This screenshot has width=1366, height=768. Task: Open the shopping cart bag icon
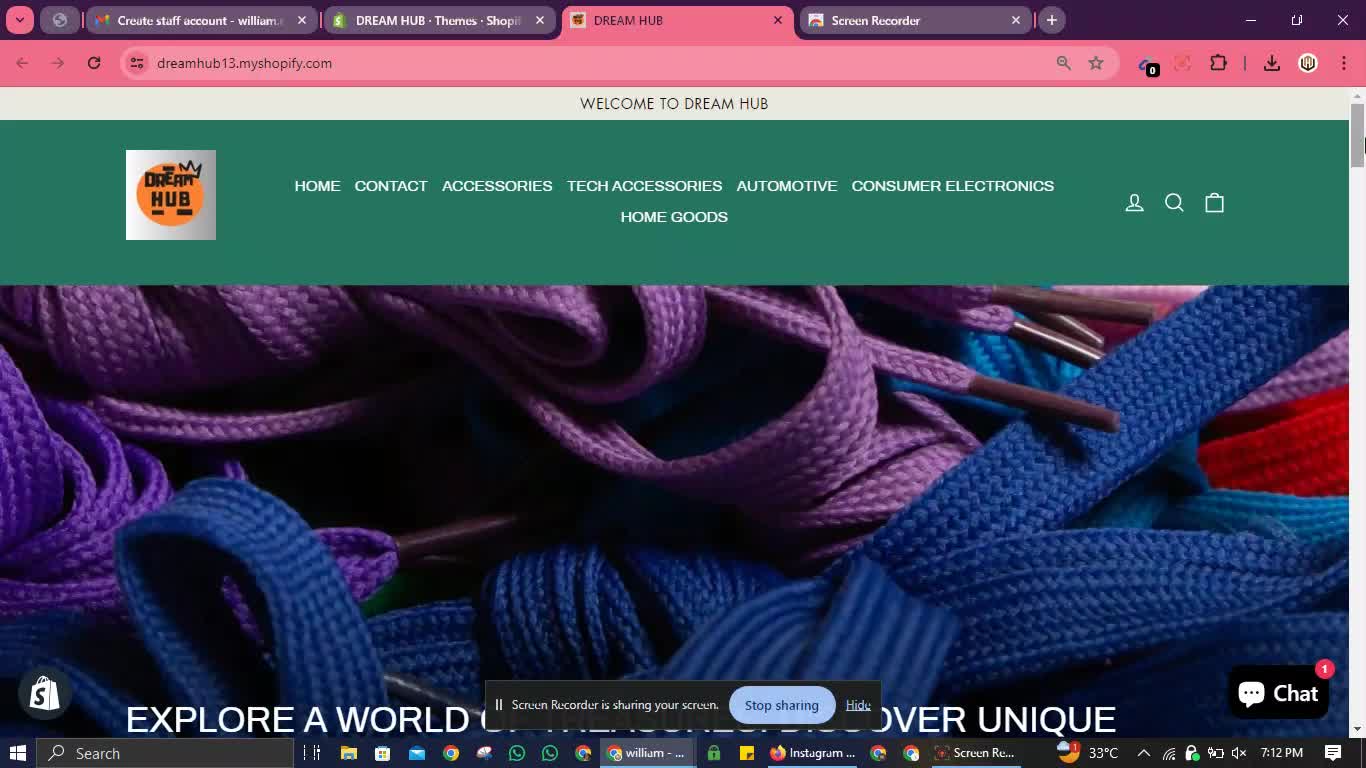point(1214,203)
